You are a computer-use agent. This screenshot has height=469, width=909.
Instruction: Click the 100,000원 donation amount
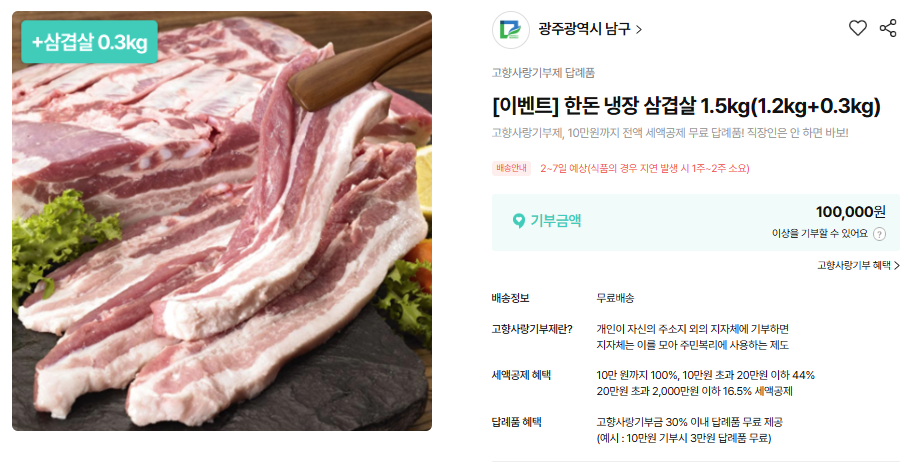pos(850,212)
